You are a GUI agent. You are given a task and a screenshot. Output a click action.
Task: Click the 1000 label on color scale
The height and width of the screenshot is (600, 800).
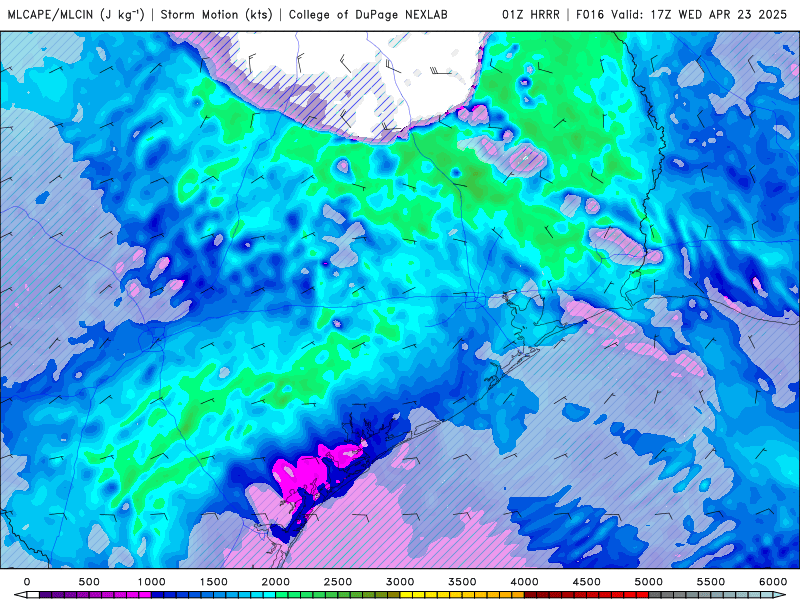pyautogui.click(x=151, y=582)
